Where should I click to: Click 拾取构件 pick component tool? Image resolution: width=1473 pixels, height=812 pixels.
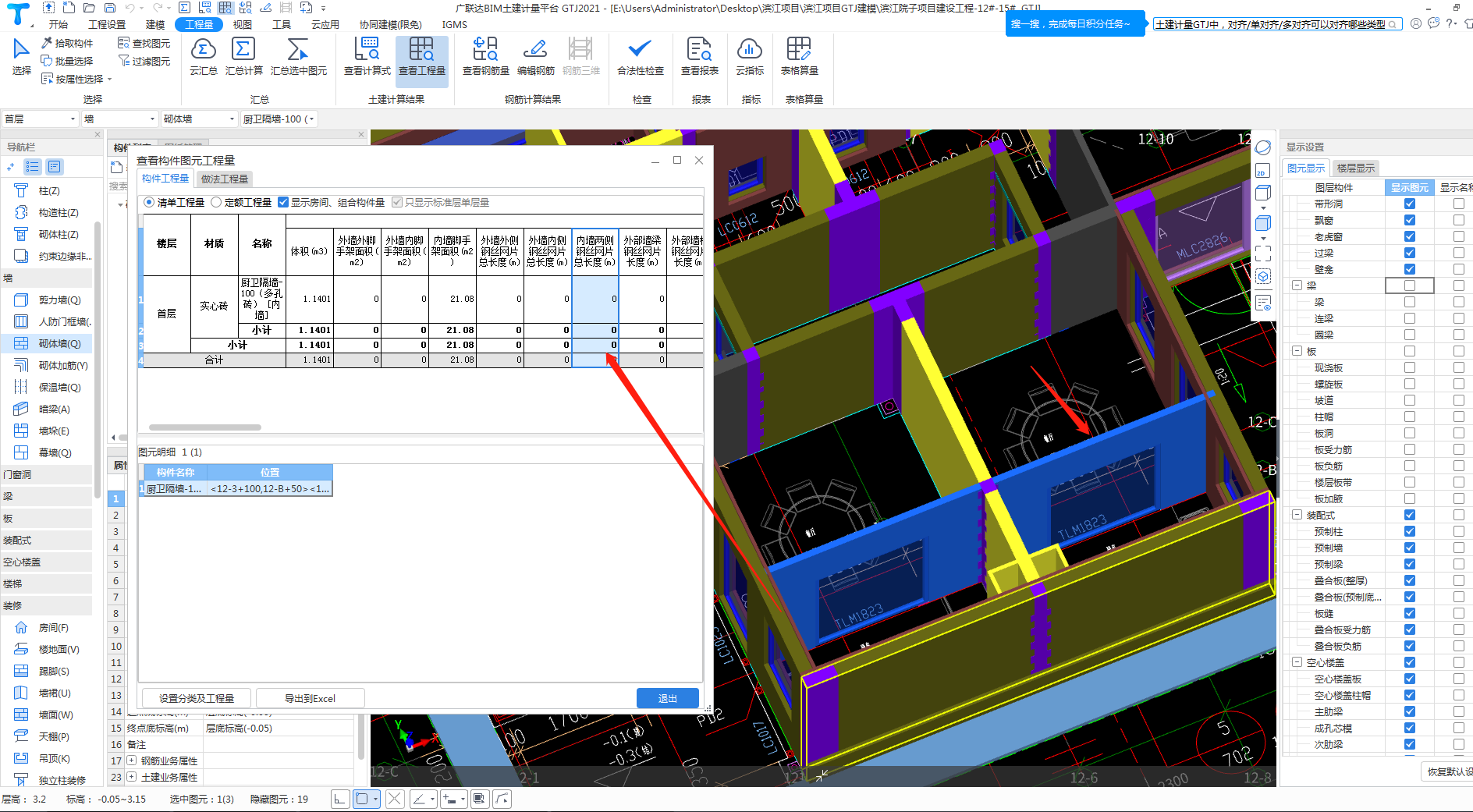tap(67, 43)
